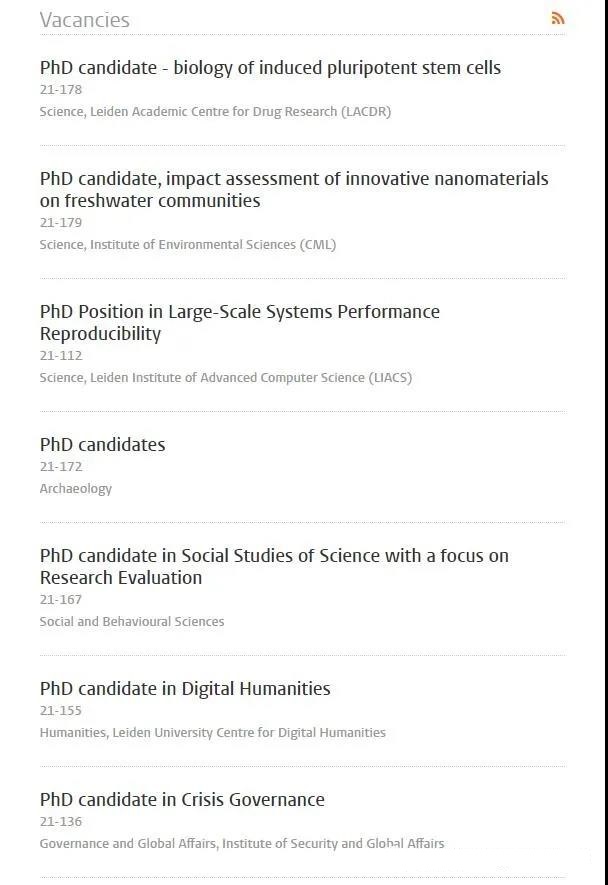This screenshot has width=608, height=885.
Task: Open PhD candidate induced pluripotent stem cells vacancy
Action: (x=270, y=68)
